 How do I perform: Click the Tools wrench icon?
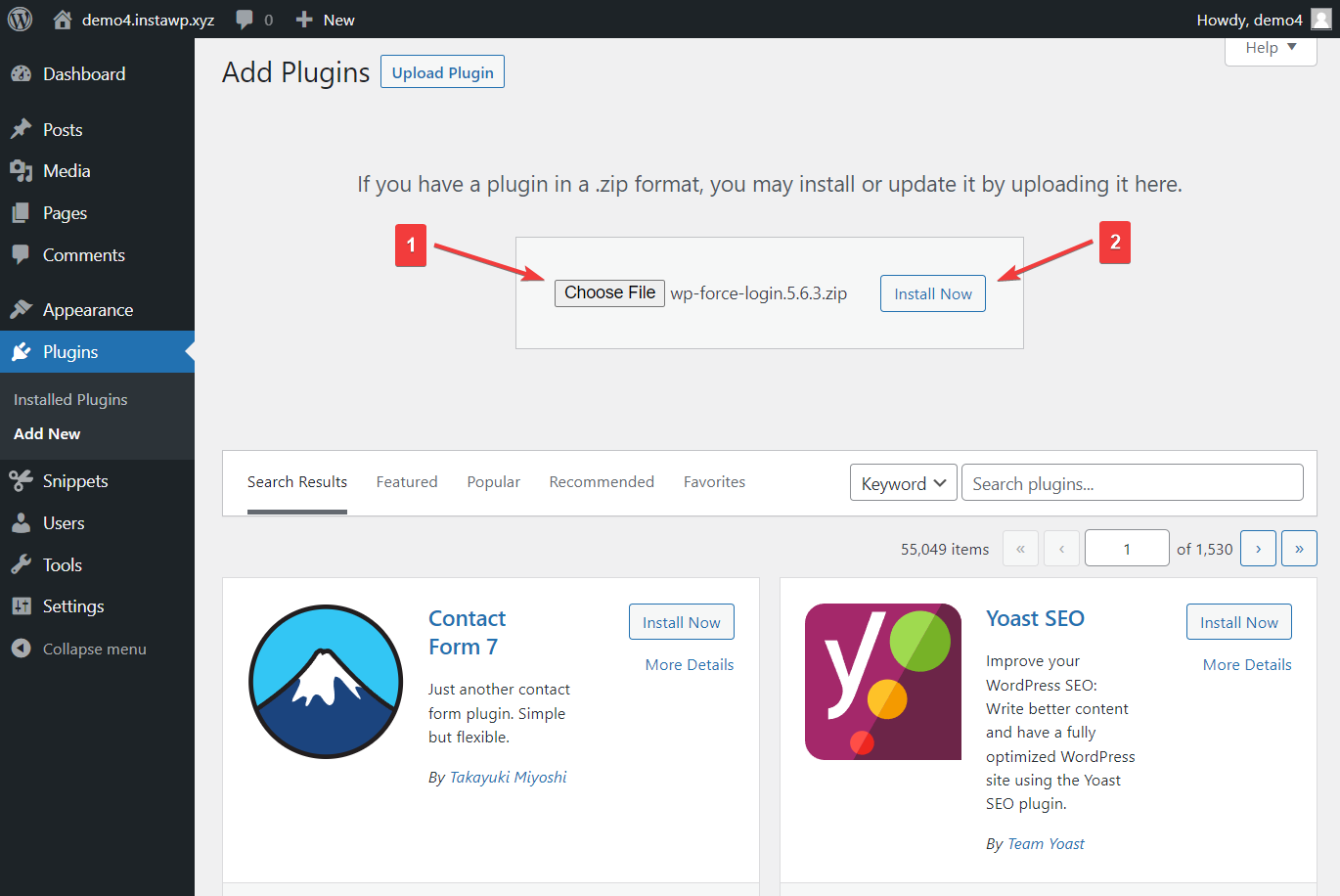coord(22,565)
